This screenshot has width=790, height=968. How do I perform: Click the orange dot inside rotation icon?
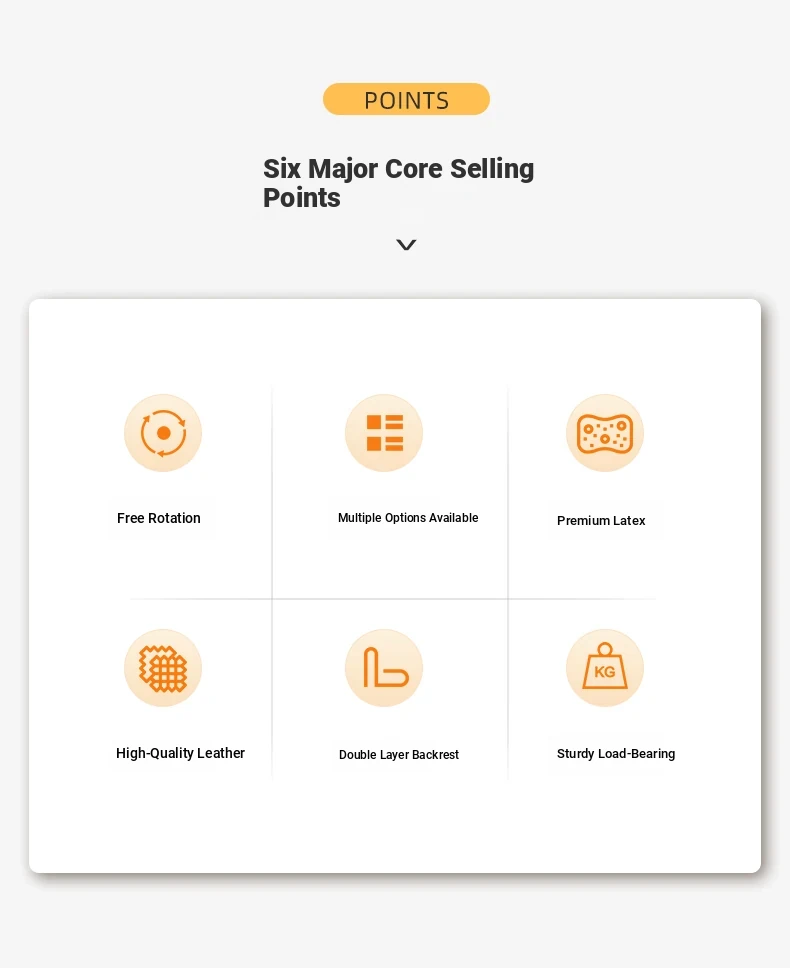tap(164, 433)
